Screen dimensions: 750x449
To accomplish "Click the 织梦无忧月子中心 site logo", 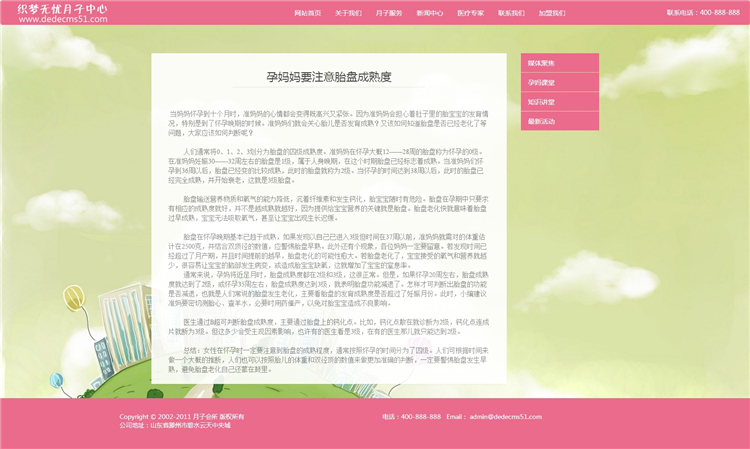I will pyautogui.click(x=62, y=8).
